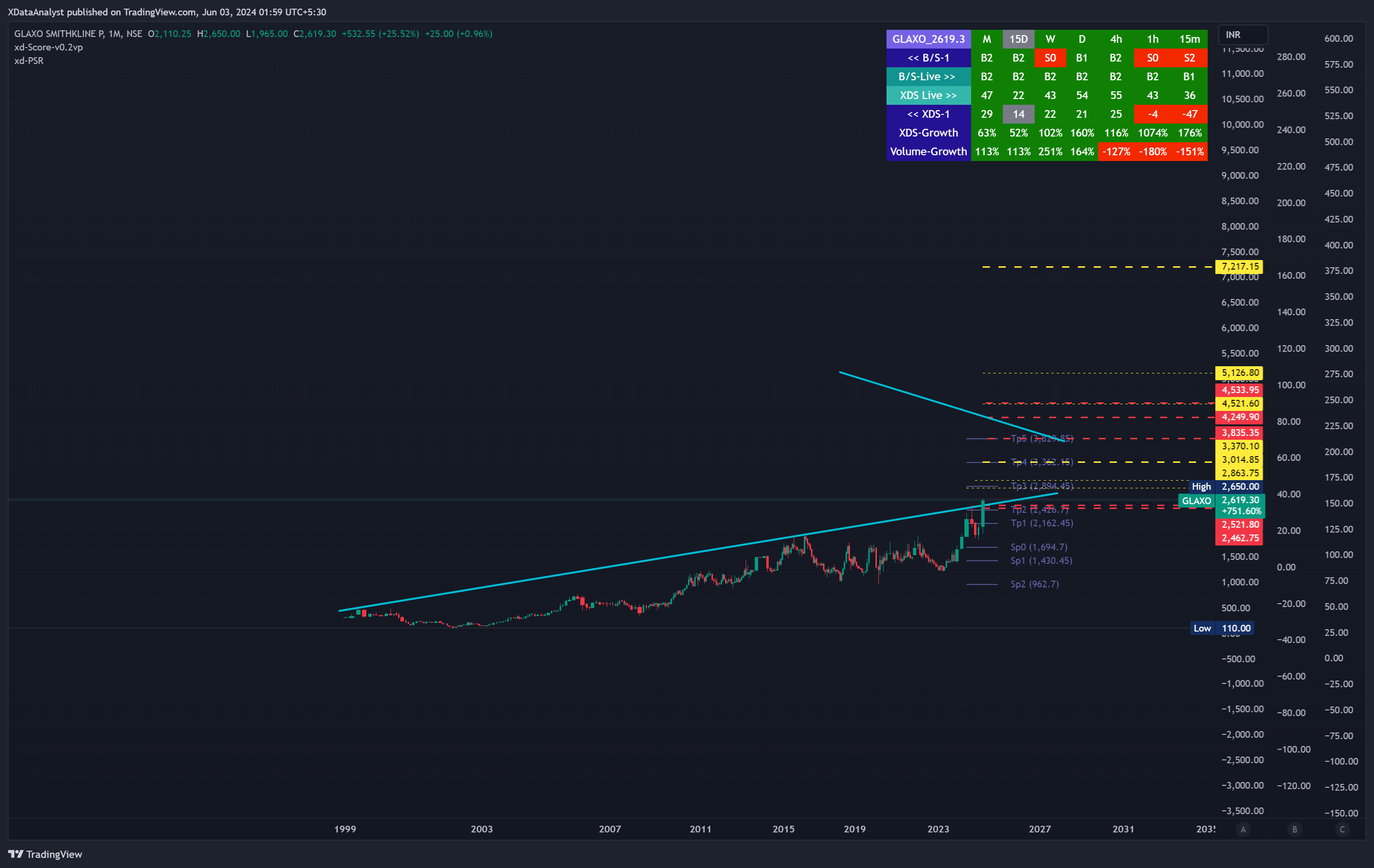Click the 3,370.10 yellow price label
Image resolution: width=1374 pixels, height=868 pixels.
coord(1239,446)
